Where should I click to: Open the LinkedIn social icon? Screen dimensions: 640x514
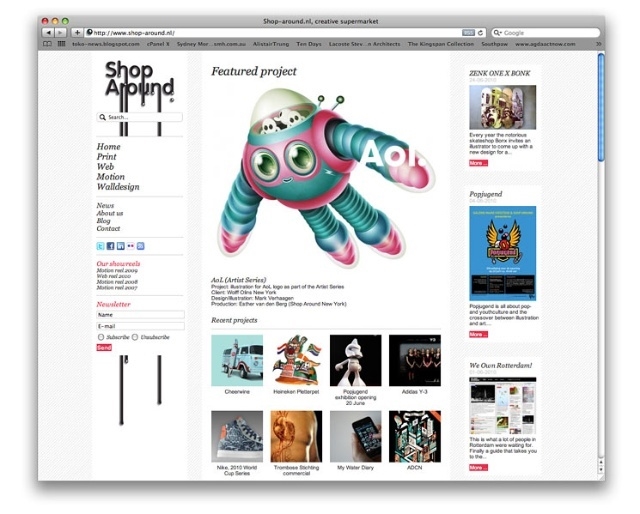coord(120,246)
